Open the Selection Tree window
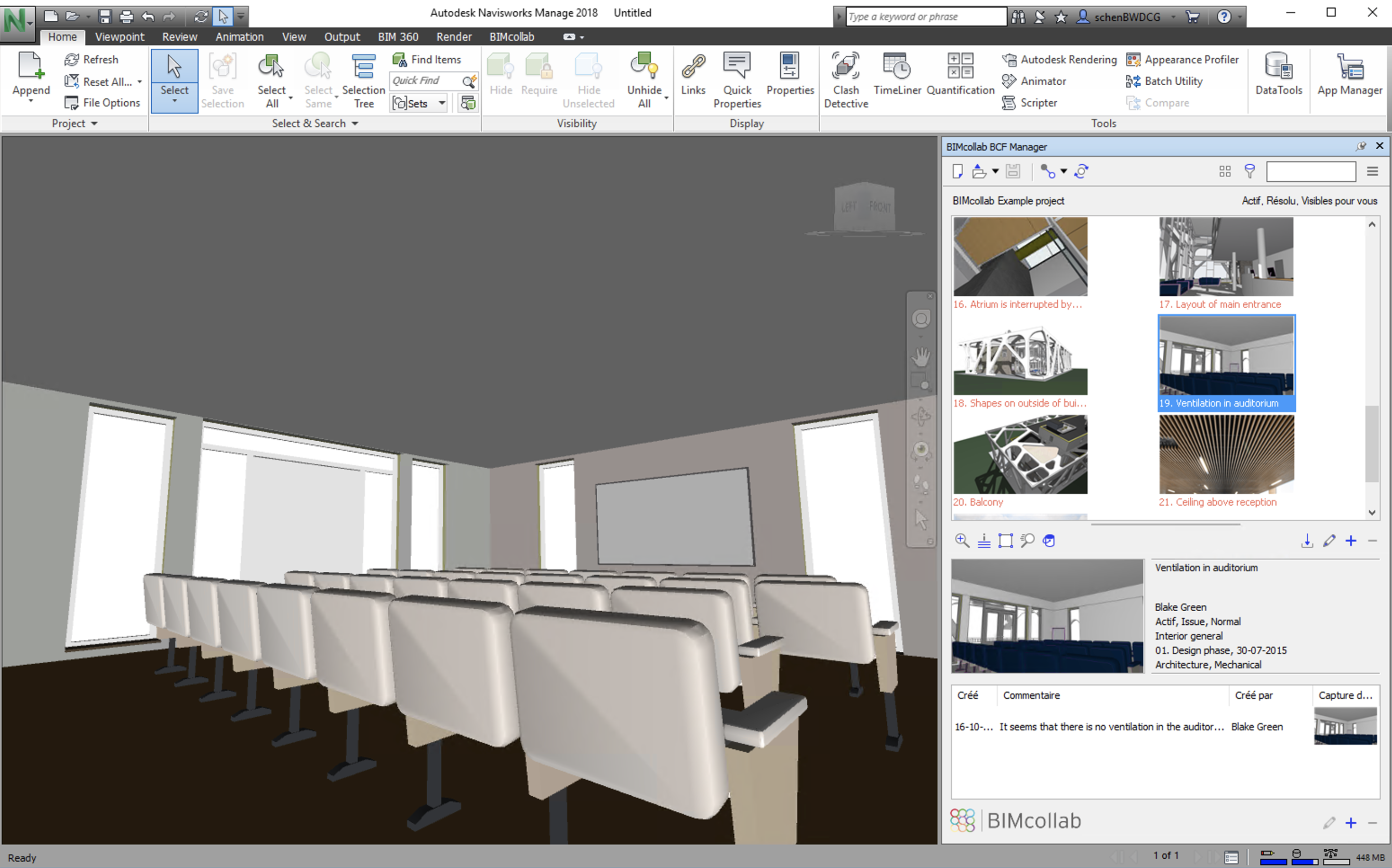This screenshot has width=1392, height=868. pyautogui.click(x=363, y=80)
